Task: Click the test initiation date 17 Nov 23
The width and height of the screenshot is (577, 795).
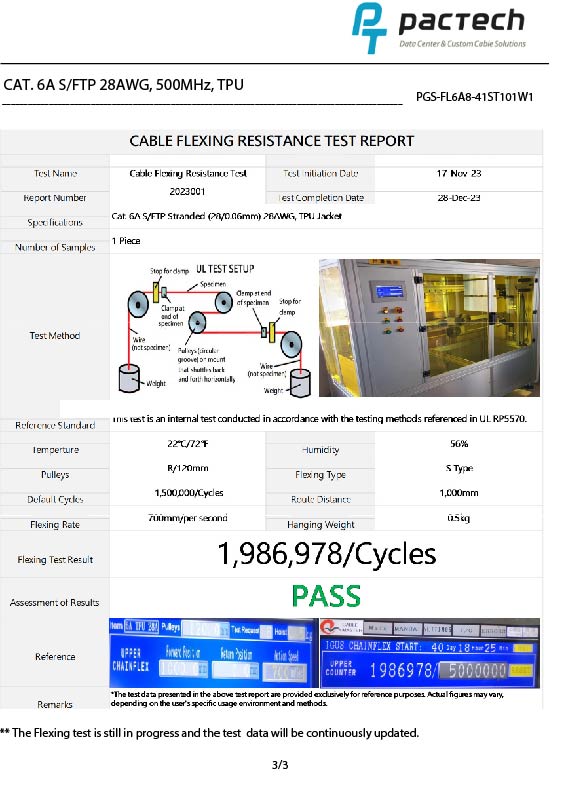Action: click(x=459, y=173)
